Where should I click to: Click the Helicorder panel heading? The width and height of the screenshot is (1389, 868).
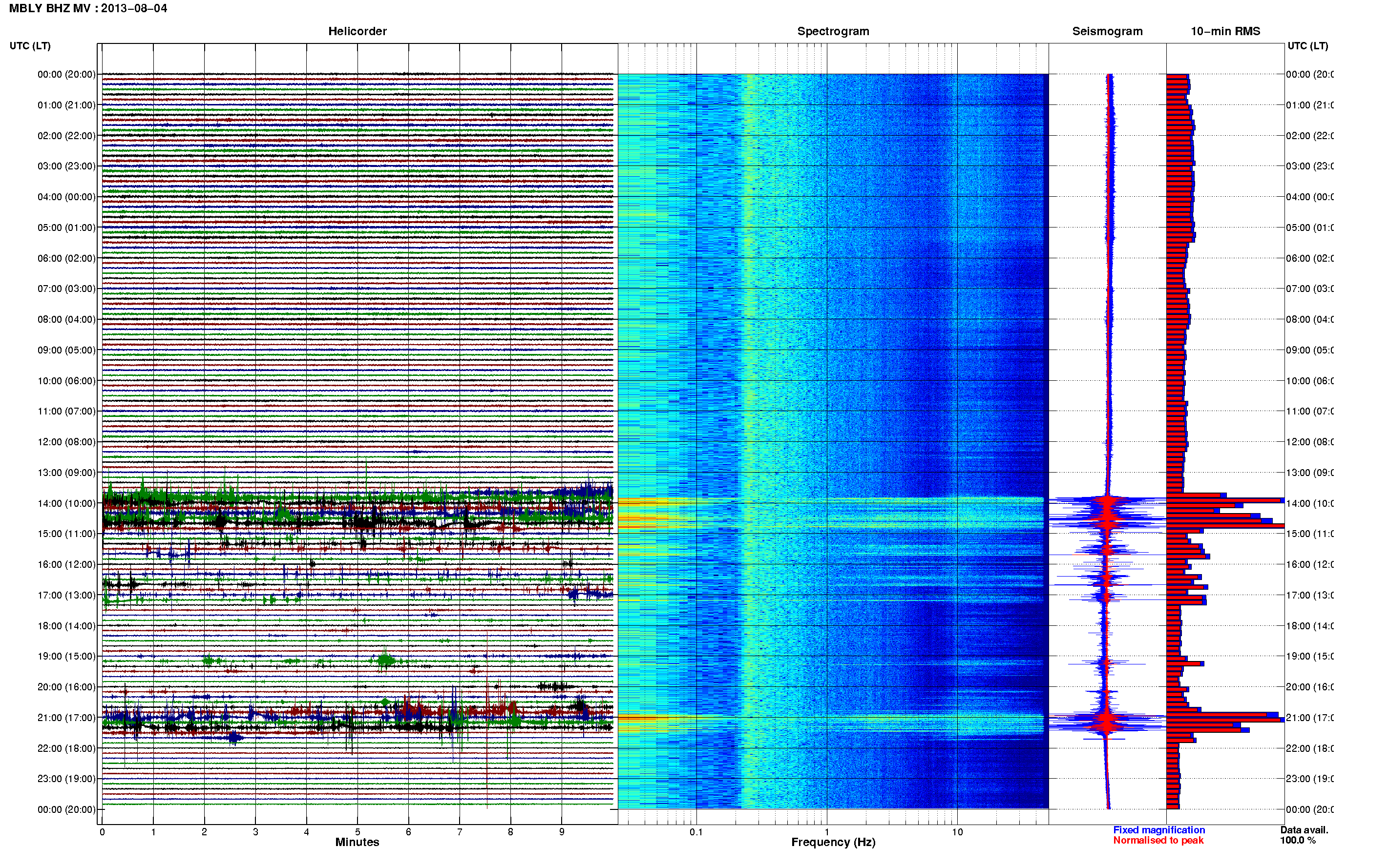tap(357, 32)
